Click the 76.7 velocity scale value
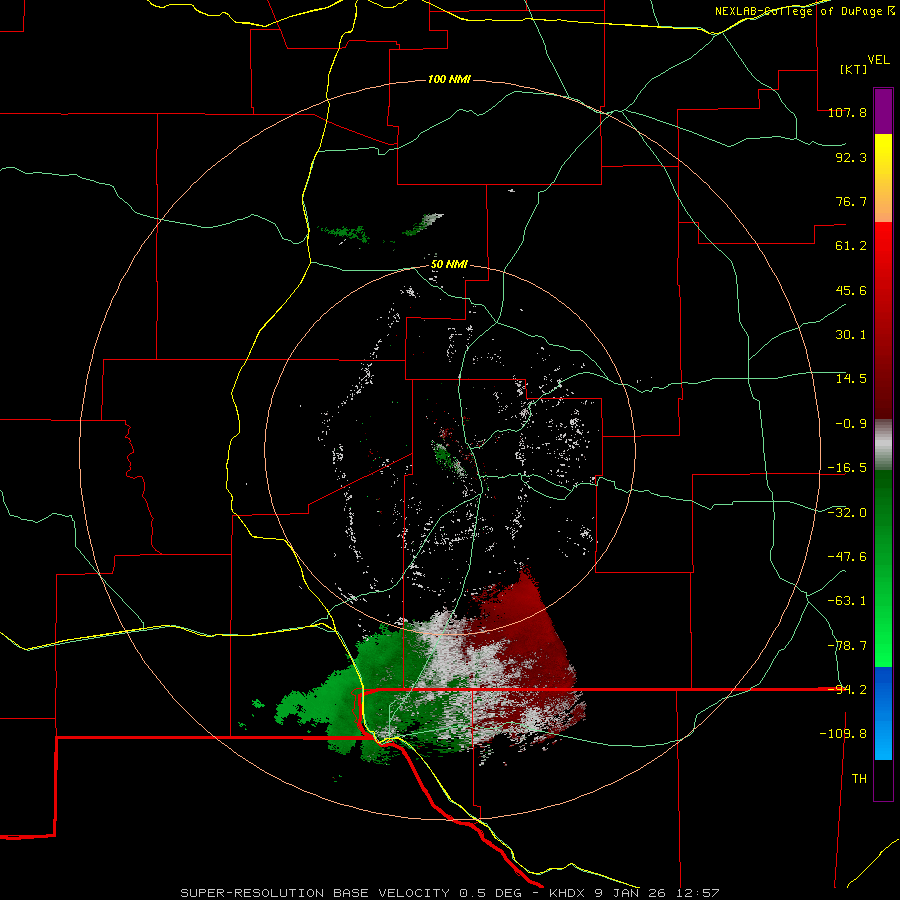The height and width of the screenshot is (900, 900). coord(851,201)
